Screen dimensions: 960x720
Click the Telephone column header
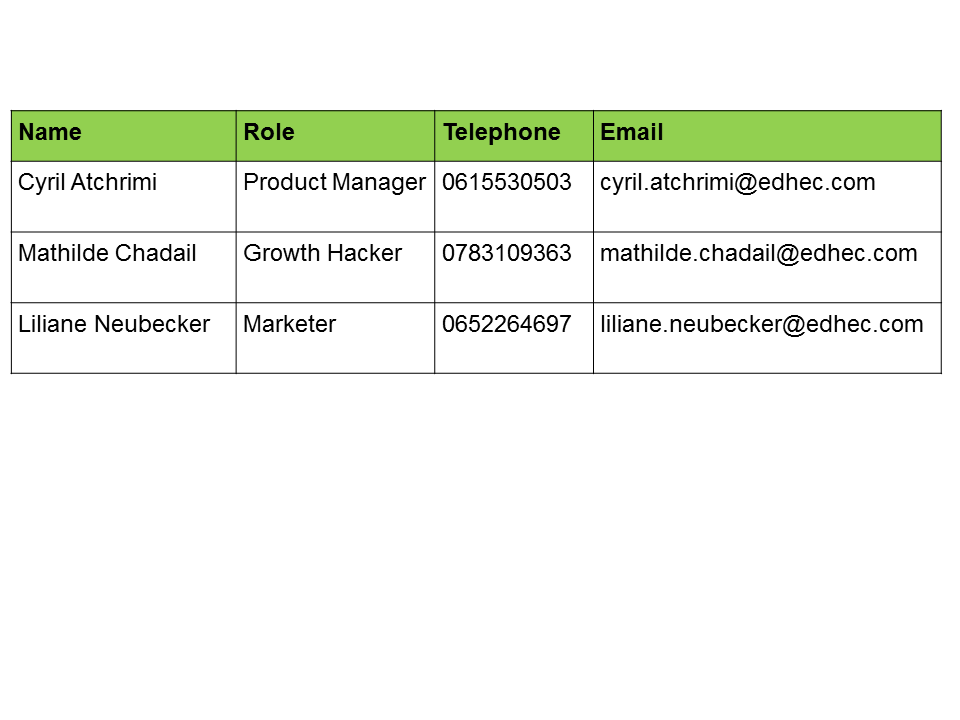(x=502, y=132)
